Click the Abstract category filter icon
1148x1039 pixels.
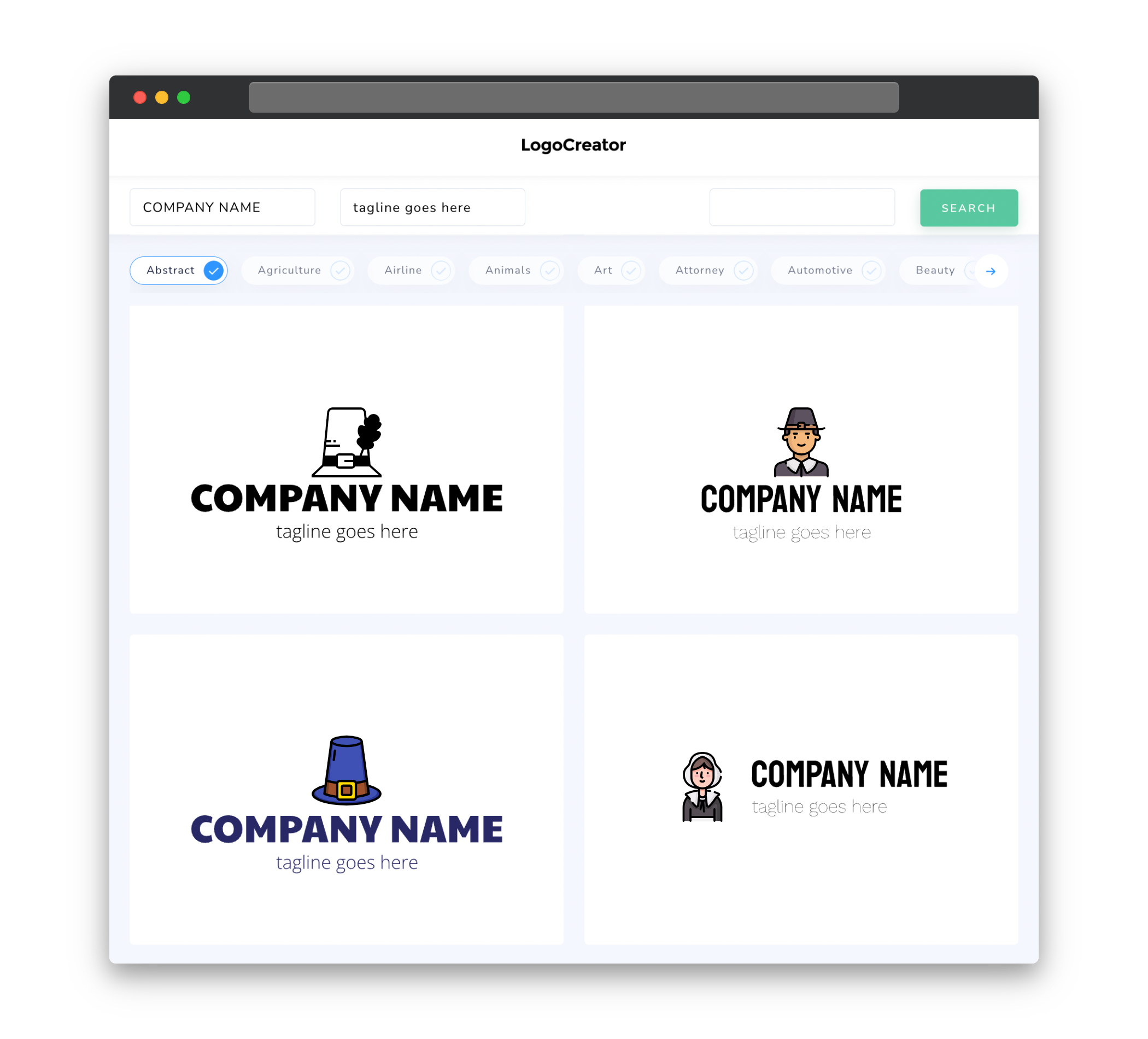point(214,270)
